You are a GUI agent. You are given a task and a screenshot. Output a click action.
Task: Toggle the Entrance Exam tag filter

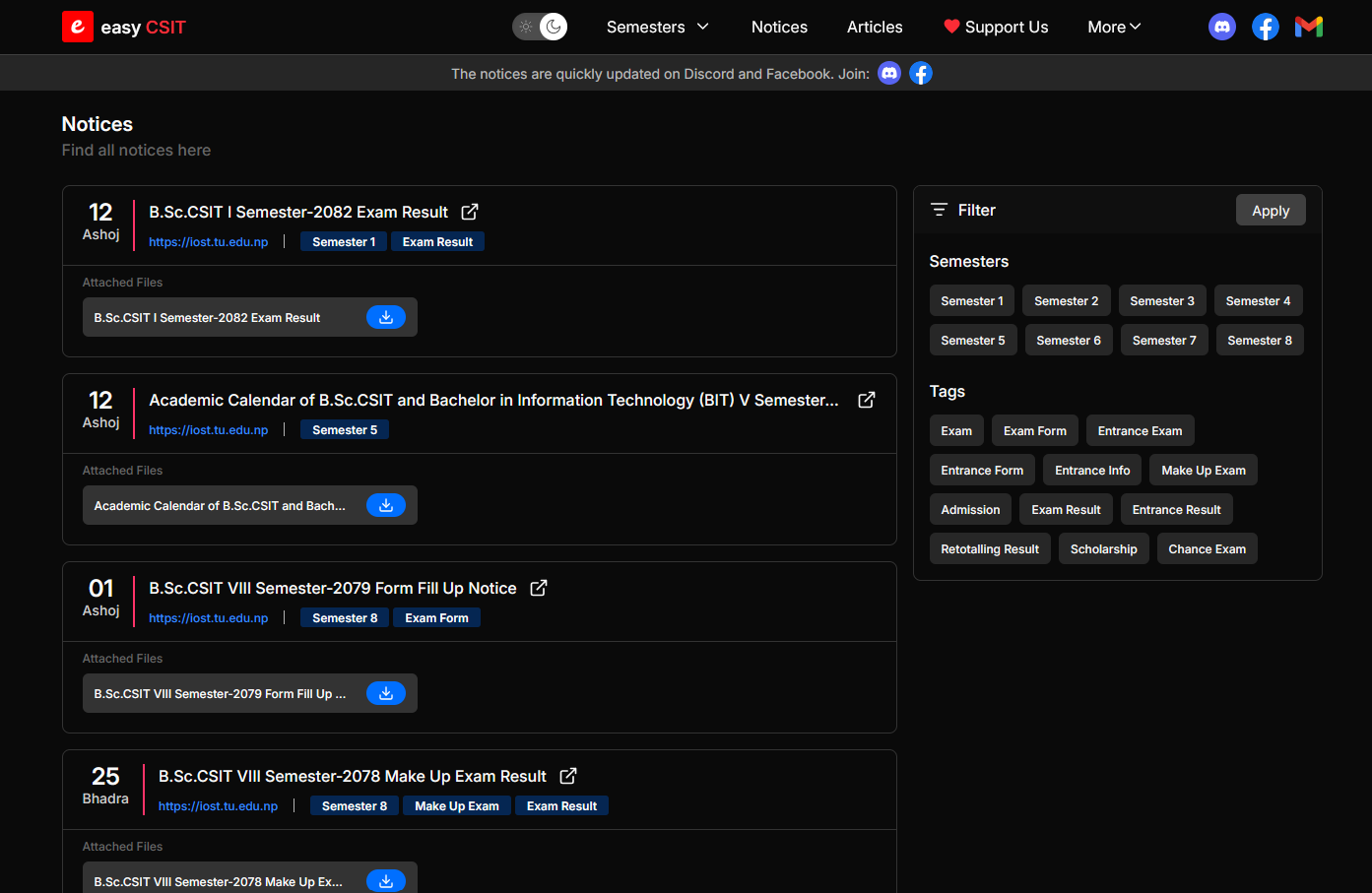pyautogui.click(x=1140, y=430)
